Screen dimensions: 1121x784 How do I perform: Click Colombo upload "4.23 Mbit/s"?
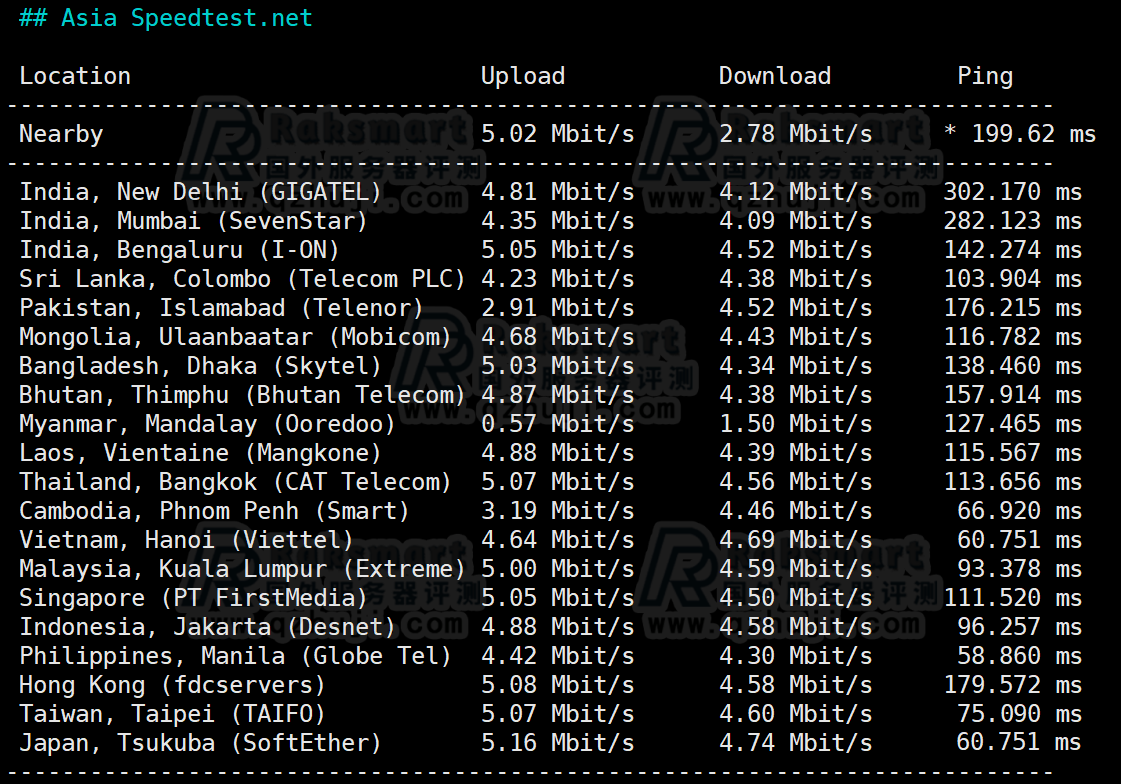(558, 279)
